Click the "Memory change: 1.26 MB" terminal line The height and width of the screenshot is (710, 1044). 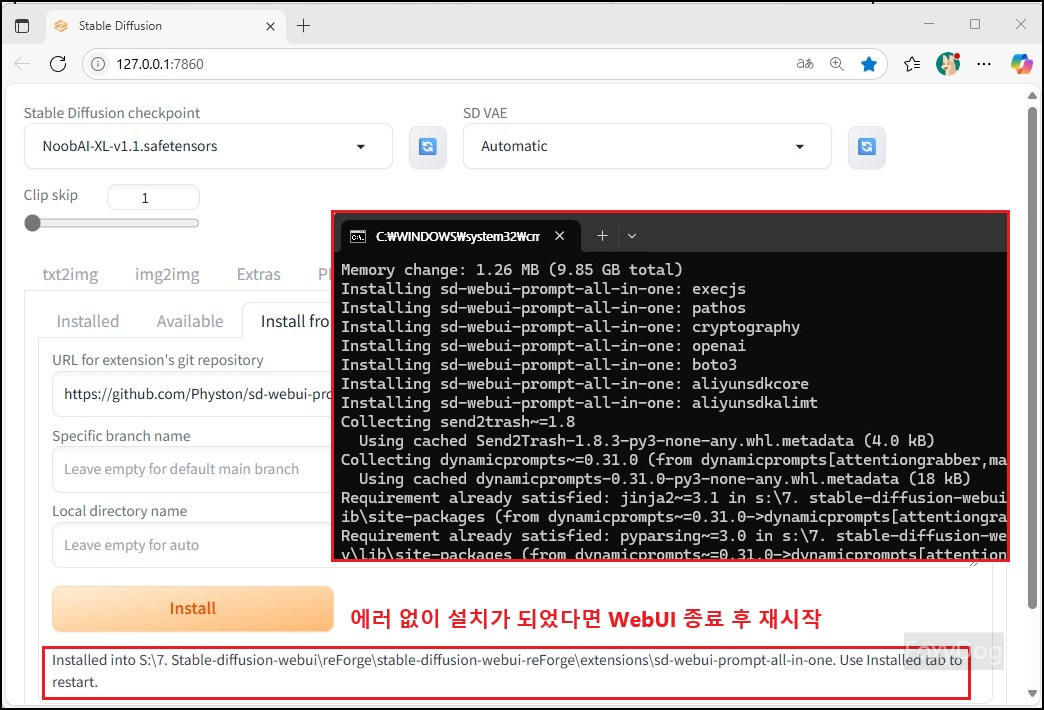pyautogui.click(x=512, y=270)
